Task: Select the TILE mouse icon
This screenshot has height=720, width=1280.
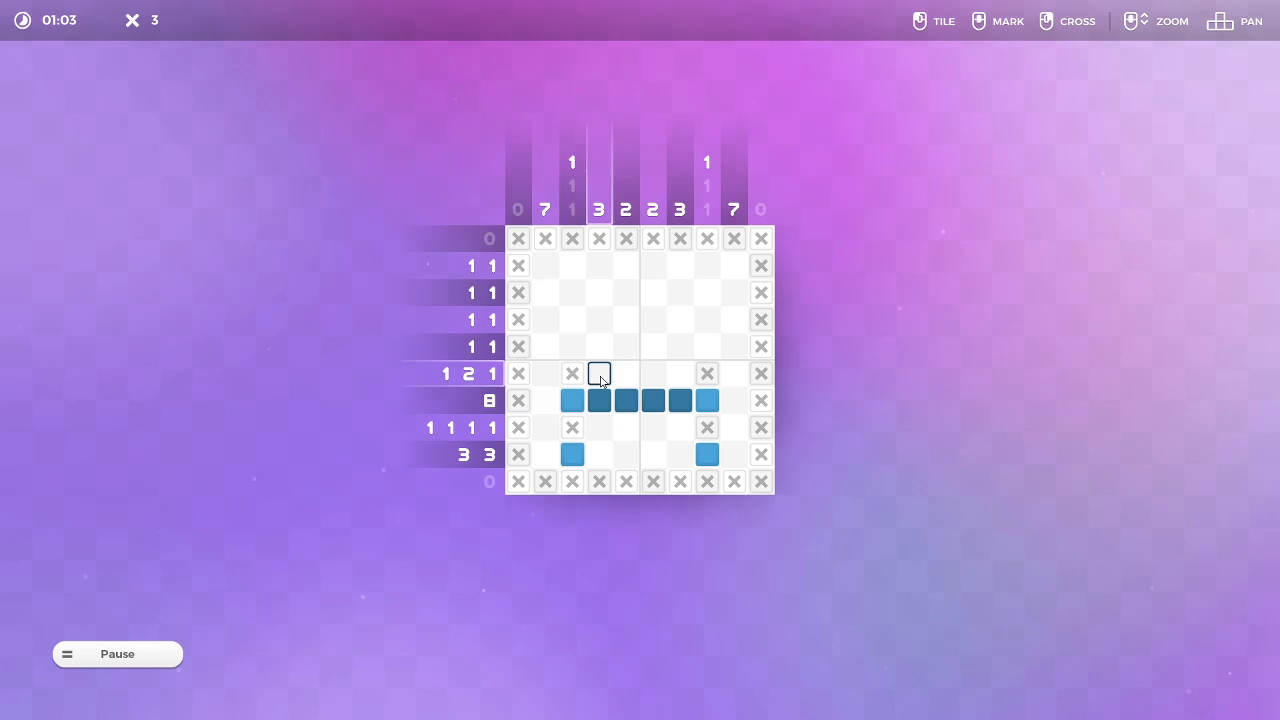Action: 919,21
